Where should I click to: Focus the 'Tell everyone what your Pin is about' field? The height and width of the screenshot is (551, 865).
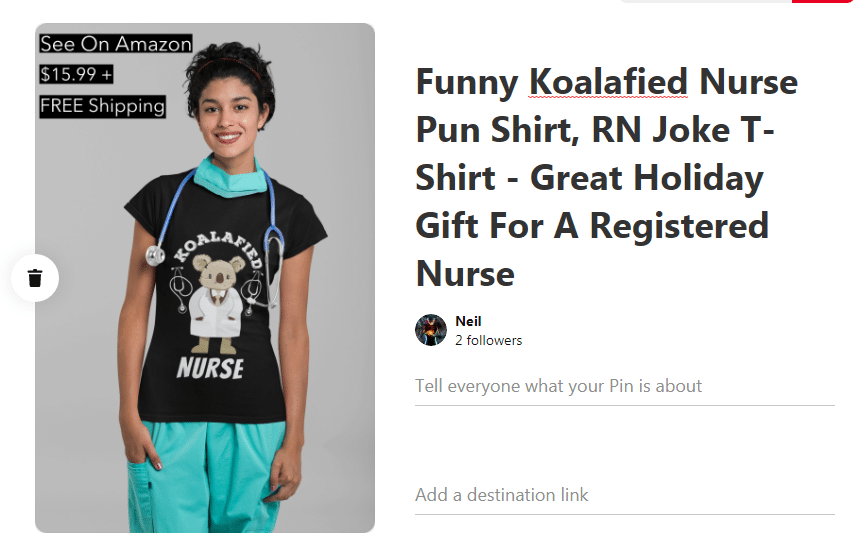(x=624, y=386)
